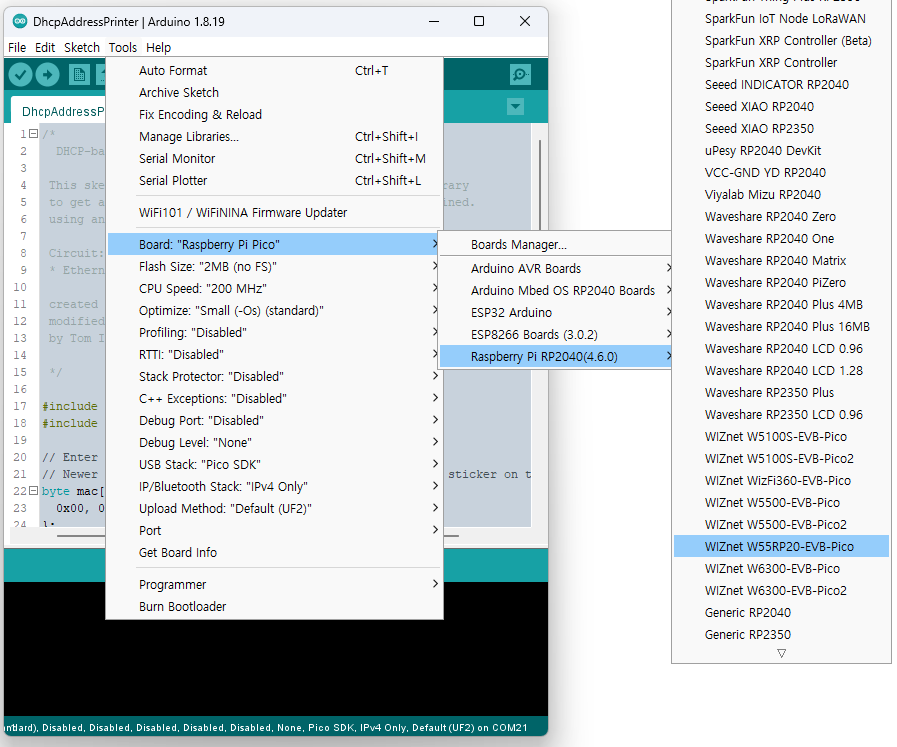Screen dimensions: 897x747
Task: Expand the Optimize submenu
Action: point(275,311)
